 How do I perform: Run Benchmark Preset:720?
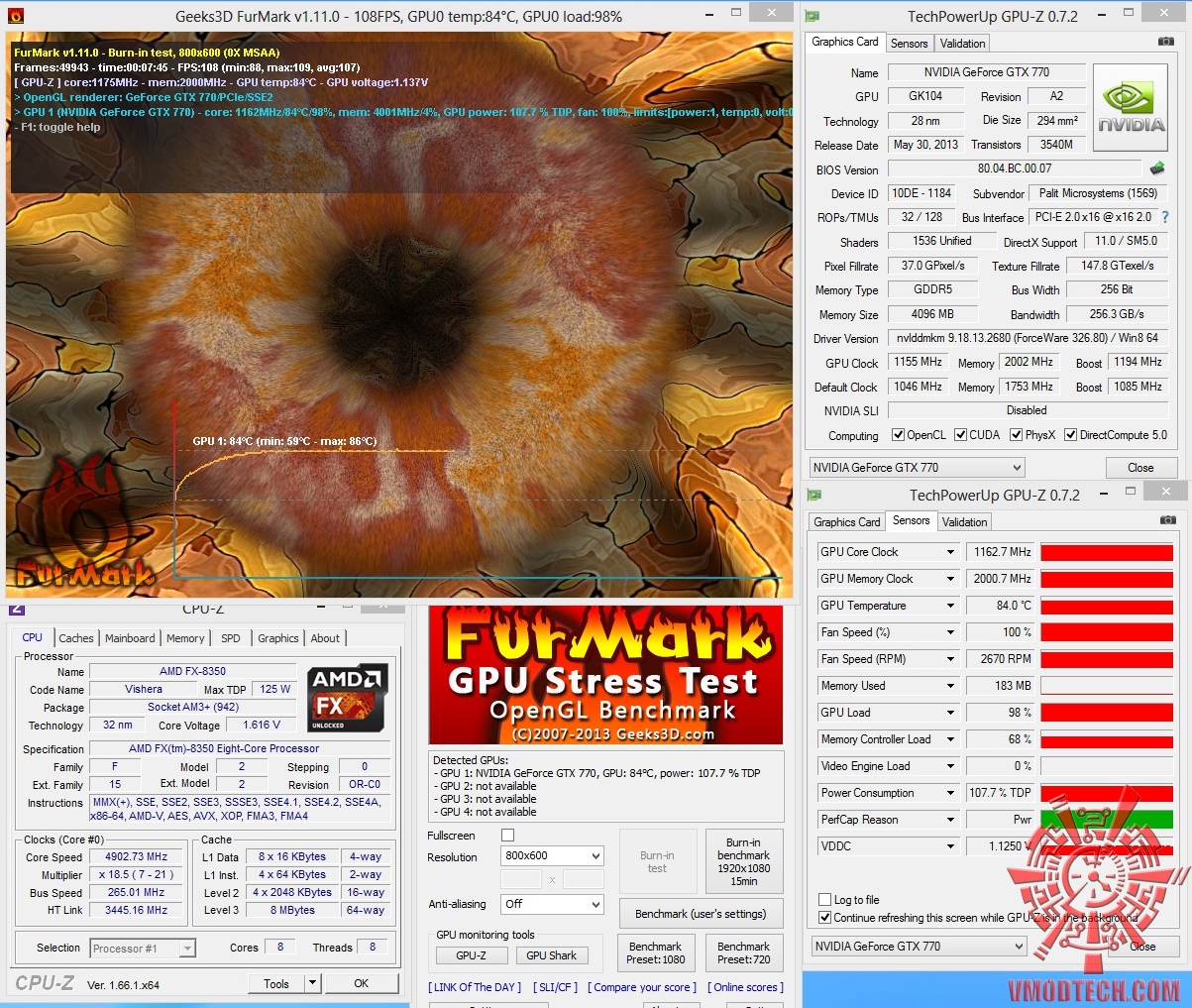743,952
